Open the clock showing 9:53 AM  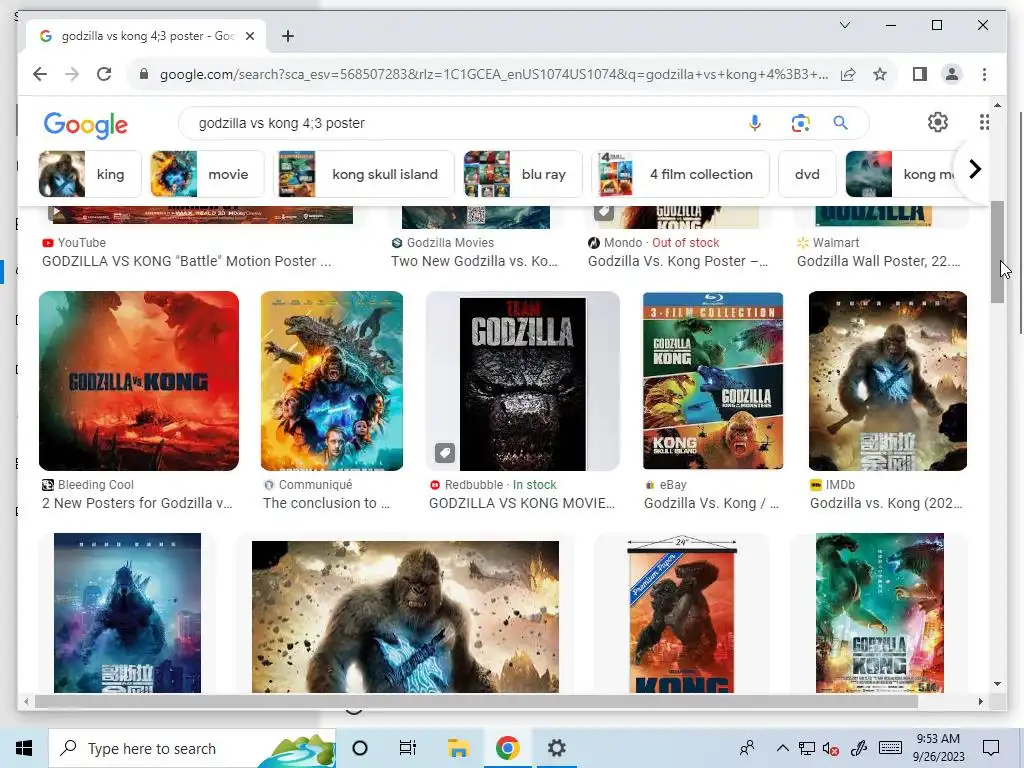(x=938, y=748)
